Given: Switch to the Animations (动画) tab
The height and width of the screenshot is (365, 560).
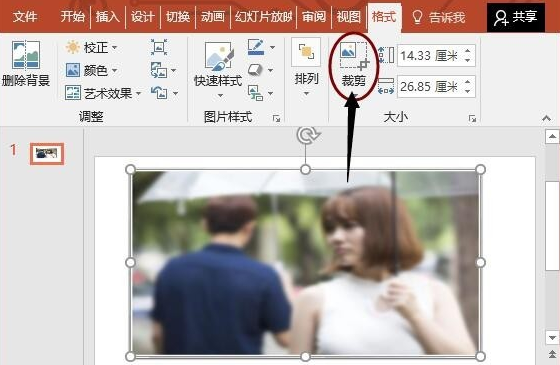Looking at the screenshot, I should pyautogui.click(x=212, y=16).
